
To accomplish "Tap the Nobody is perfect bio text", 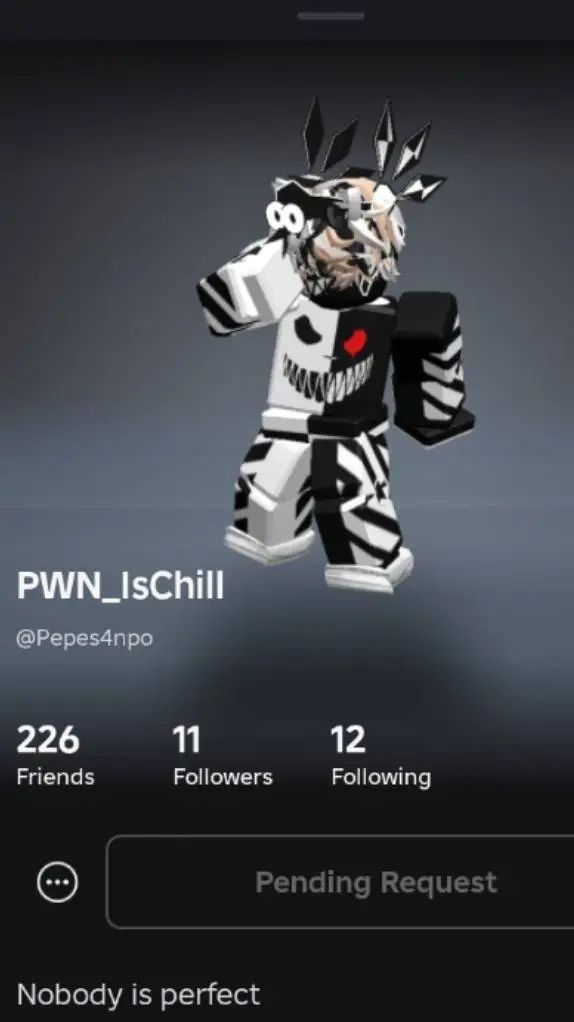I will 138,995.
